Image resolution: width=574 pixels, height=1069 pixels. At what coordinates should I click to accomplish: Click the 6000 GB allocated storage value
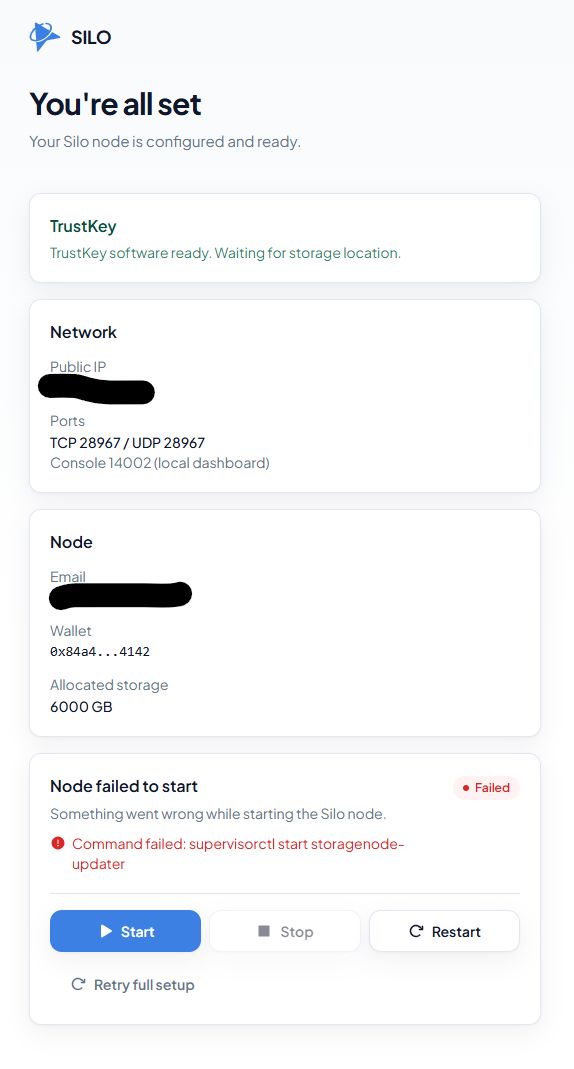[x=81, y=706]
